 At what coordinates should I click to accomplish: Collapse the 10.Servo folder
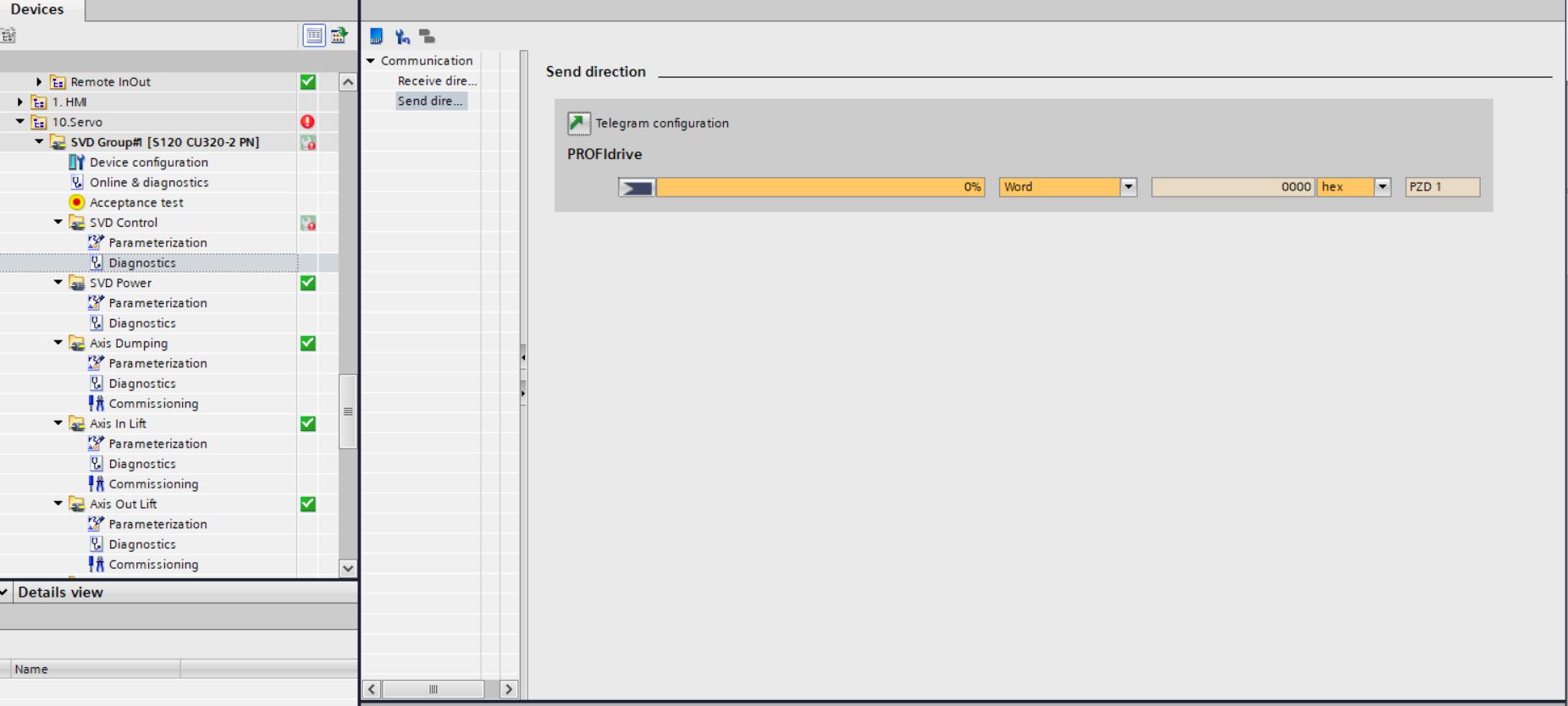point(20,122)
